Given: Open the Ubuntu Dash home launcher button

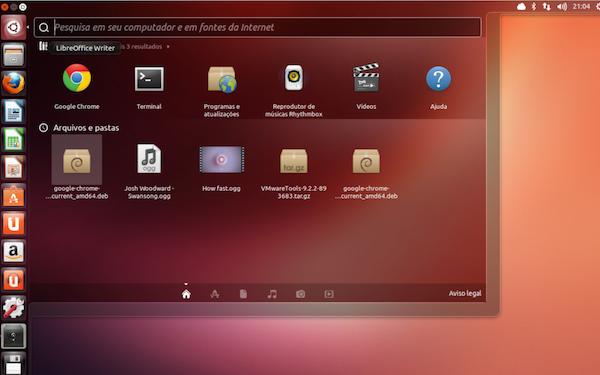Looking at the screenshot, I should pos(13,27).
